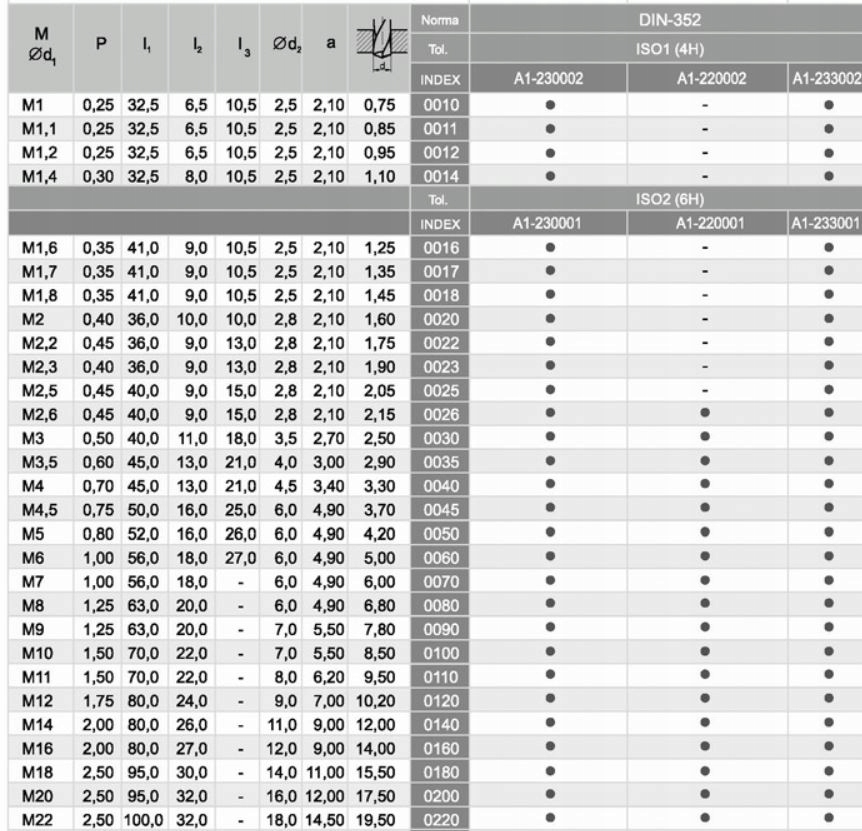Select index code A1-233001
This screenshot has height=831, width=862.
[825, 223]
